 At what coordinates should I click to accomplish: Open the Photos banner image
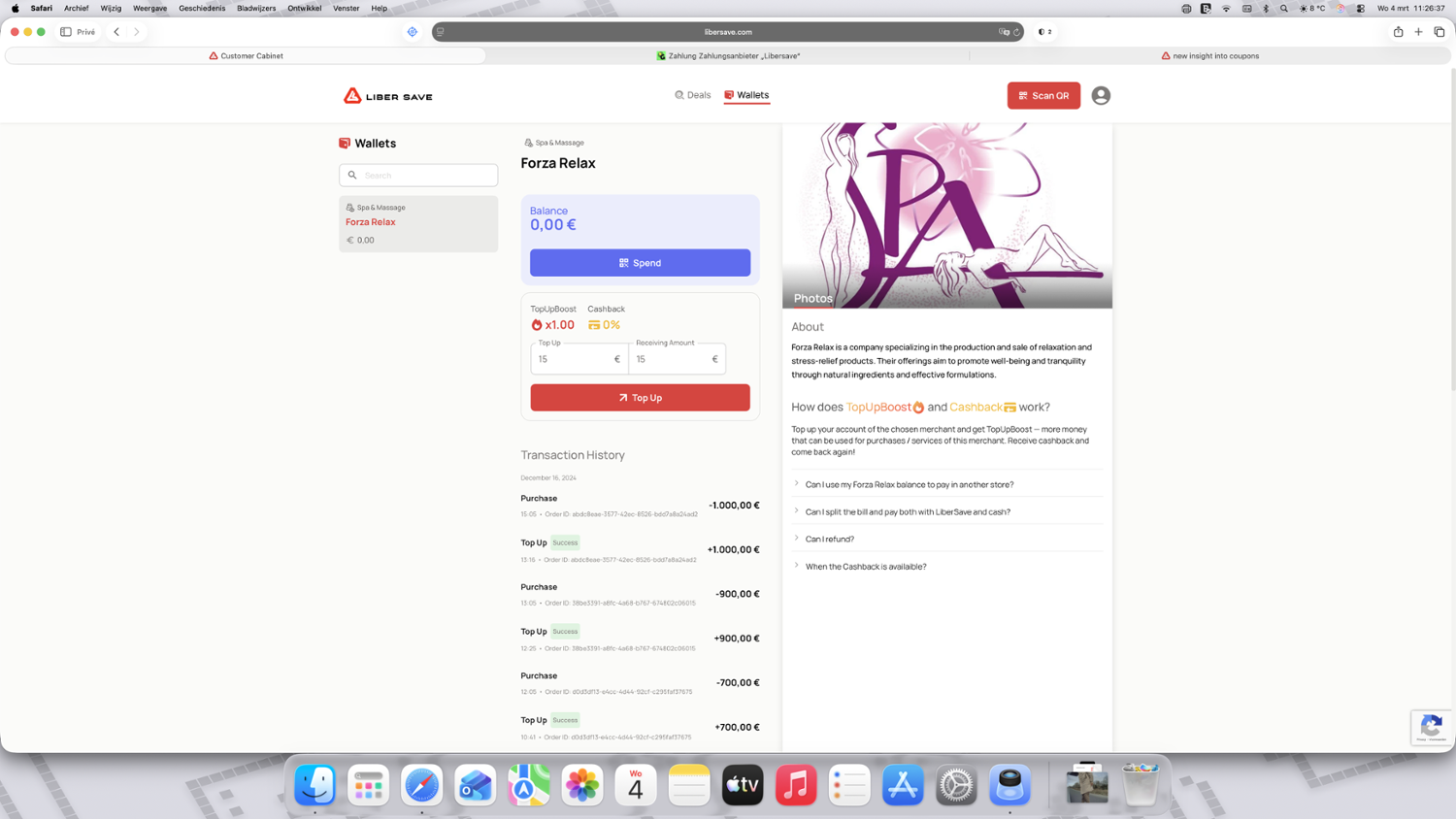click(946, 215)
